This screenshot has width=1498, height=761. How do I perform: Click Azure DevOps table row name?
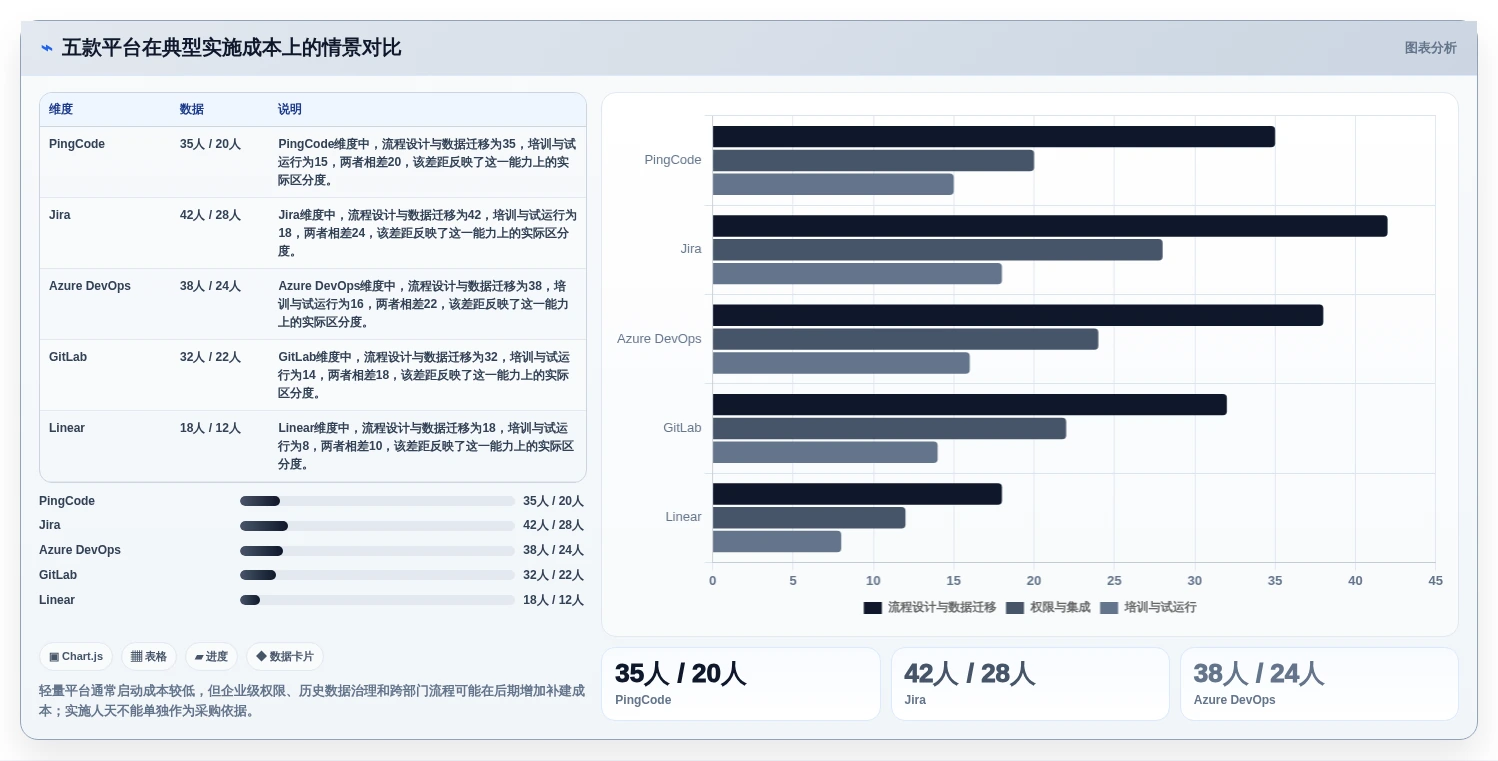(x=90, y=286)
